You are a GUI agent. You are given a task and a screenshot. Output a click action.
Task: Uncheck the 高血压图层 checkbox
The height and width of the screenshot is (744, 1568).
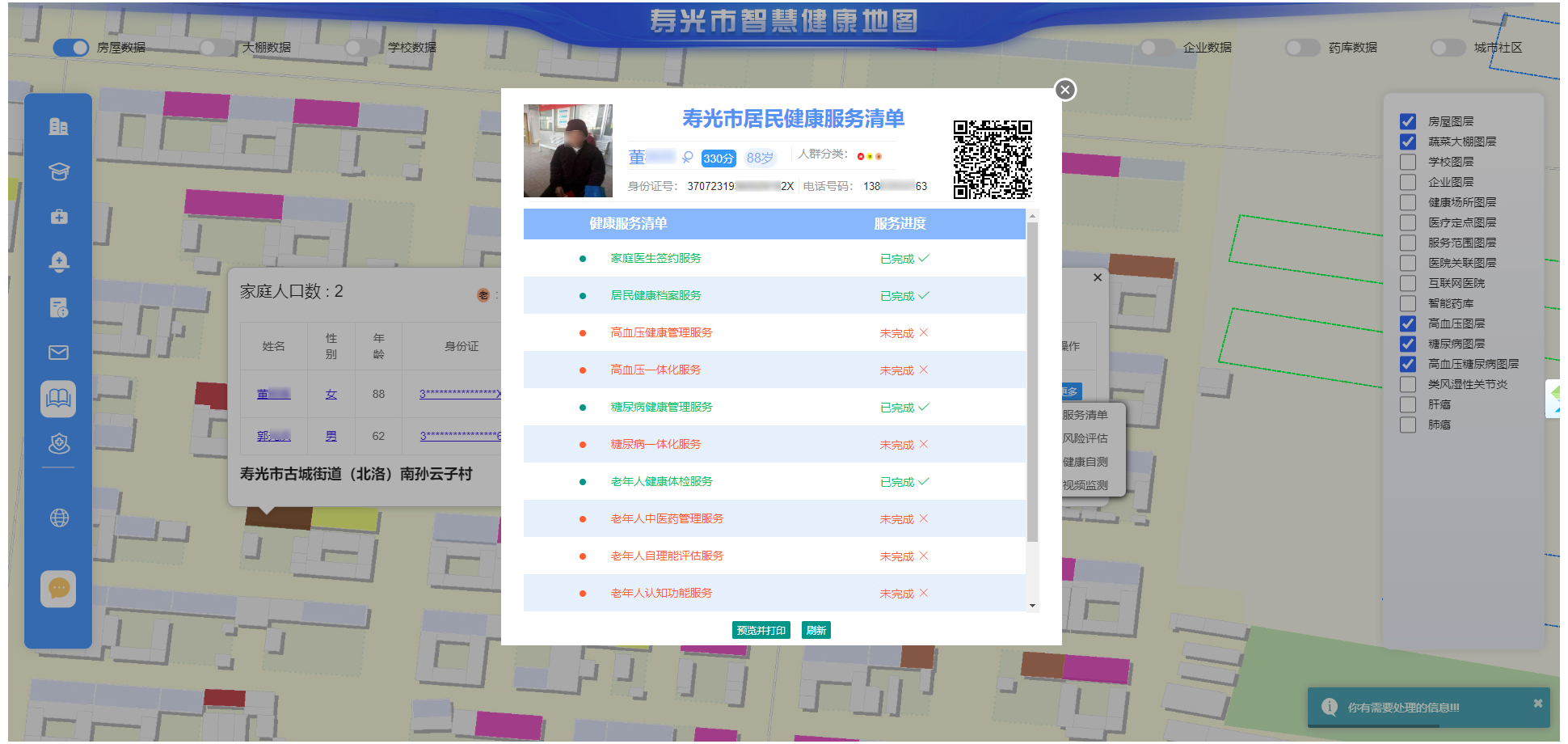click(1406, 323)
